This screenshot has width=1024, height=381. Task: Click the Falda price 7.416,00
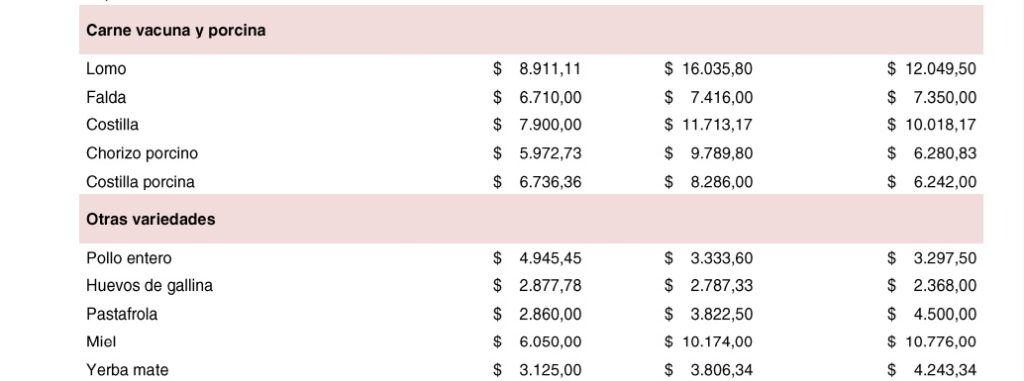(x=722, y=97)
